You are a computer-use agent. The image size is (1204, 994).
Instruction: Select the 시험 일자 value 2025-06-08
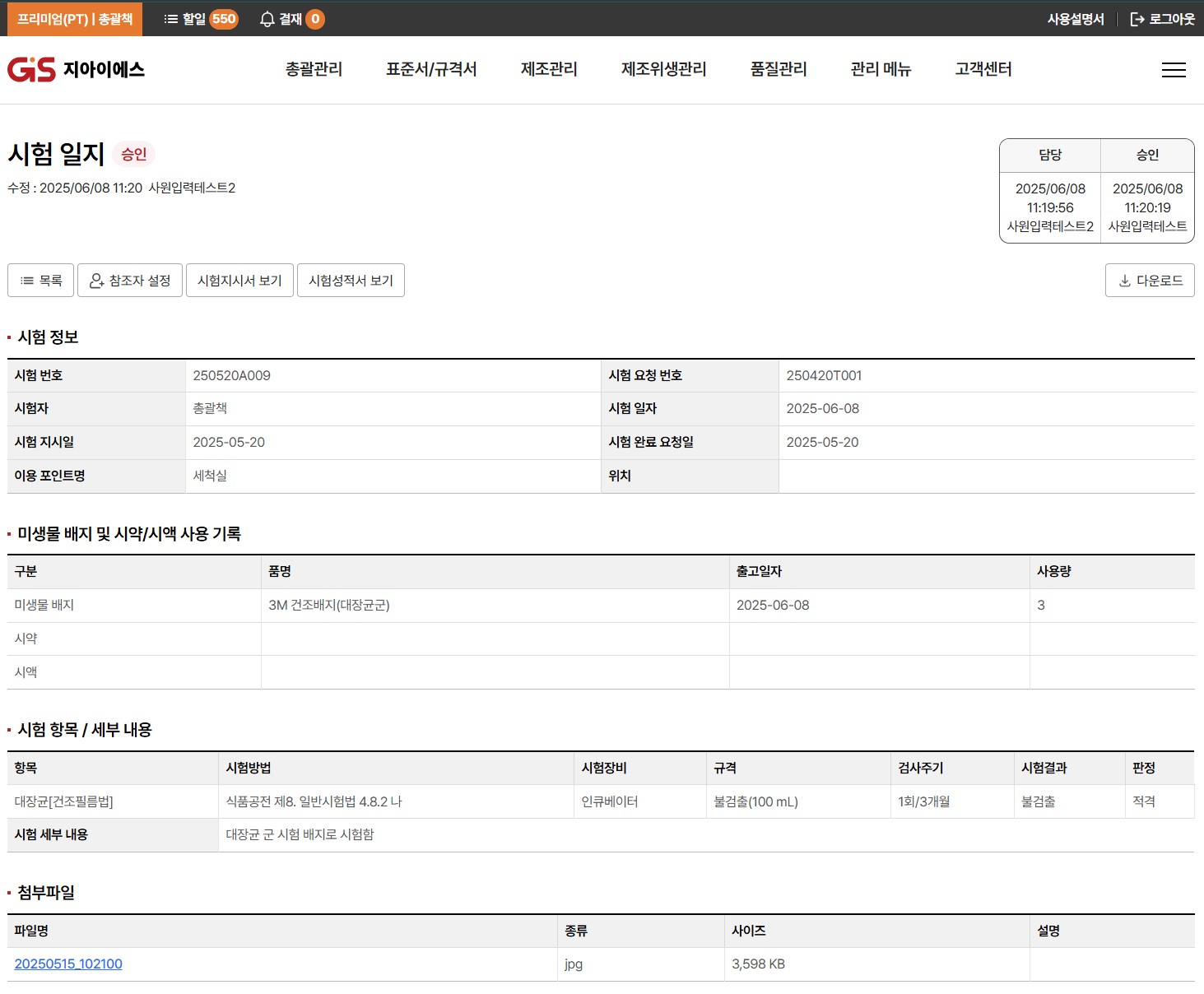pyautogui.click(x=822, y=408)
